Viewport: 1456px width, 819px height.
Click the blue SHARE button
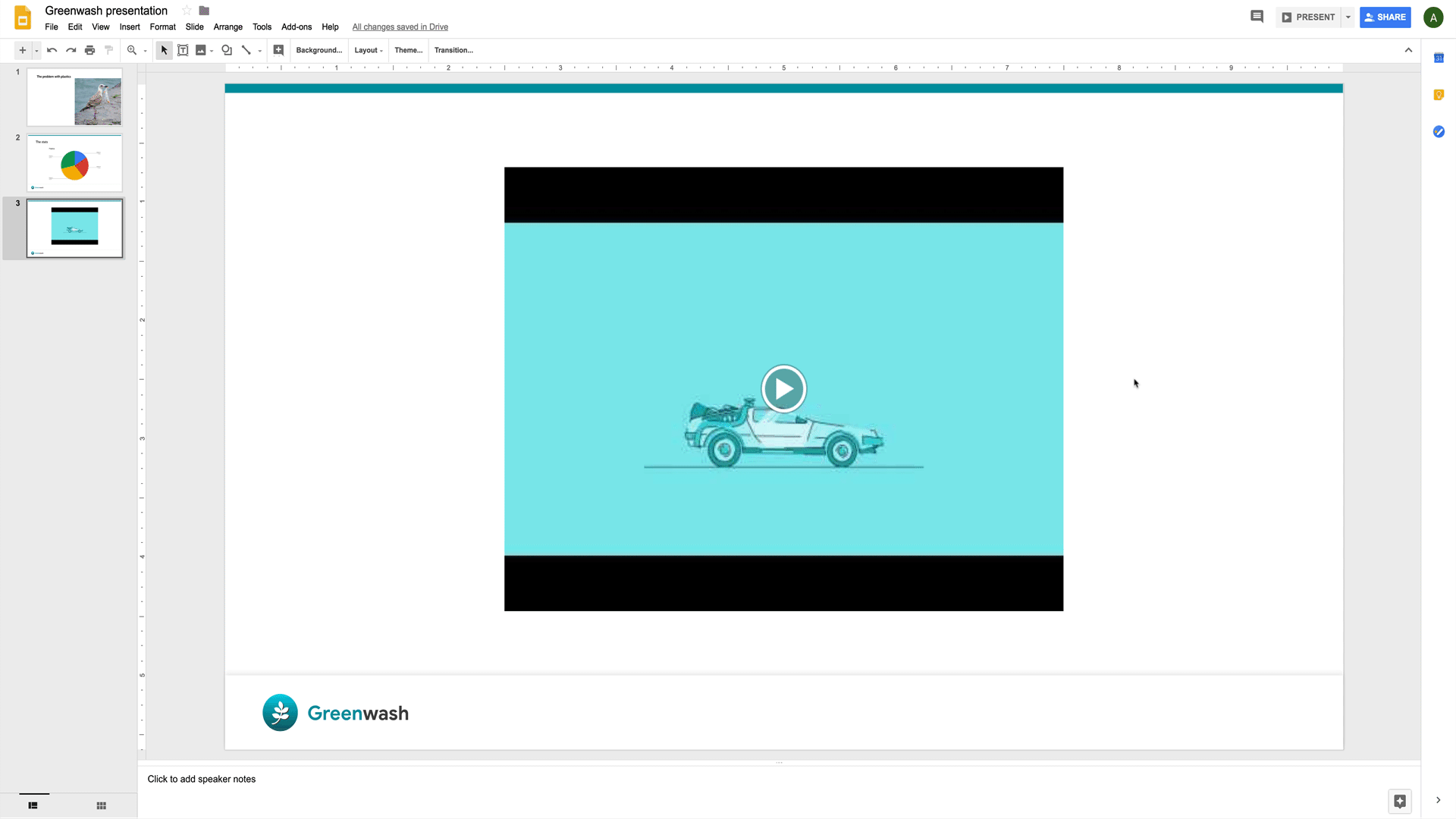[x=1385, y=17]
